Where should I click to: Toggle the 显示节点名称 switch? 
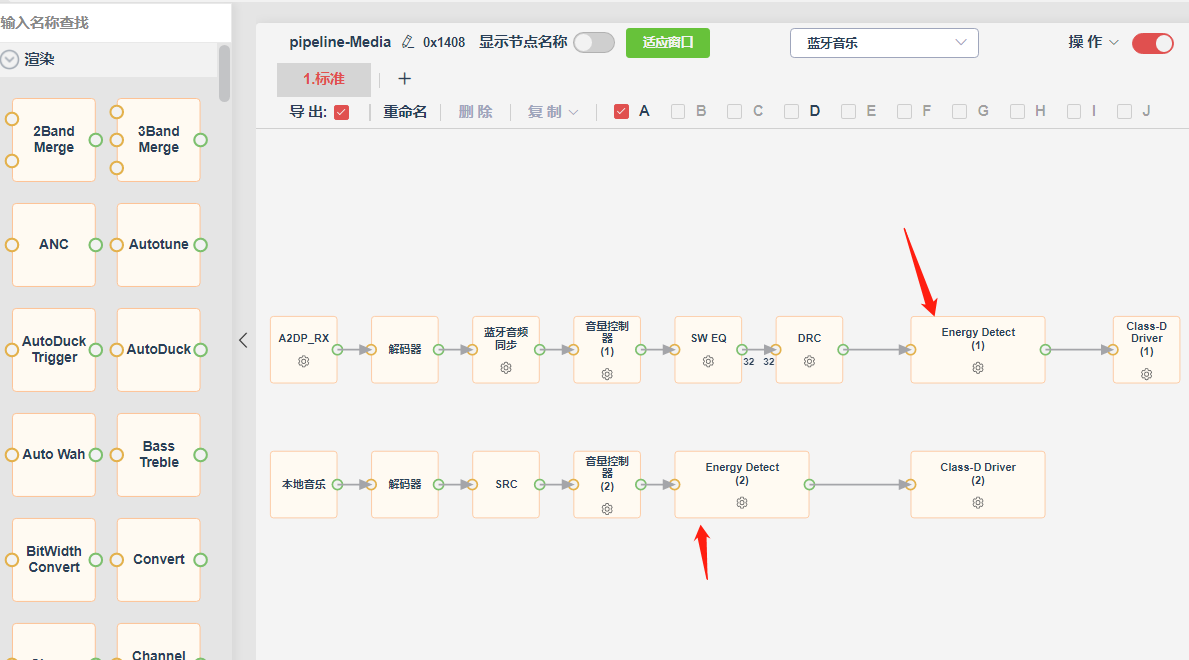(x=594, y=42)
